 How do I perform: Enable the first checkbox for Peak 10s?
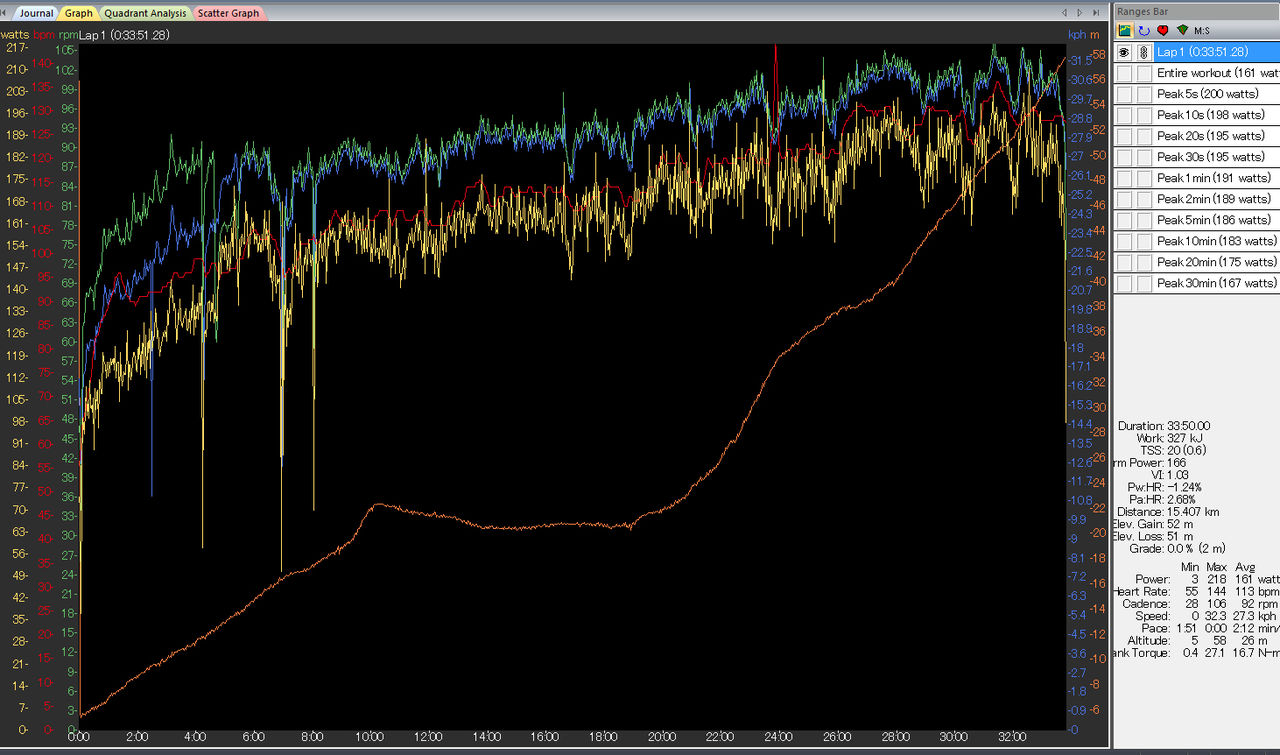(x=1125, y=115)
